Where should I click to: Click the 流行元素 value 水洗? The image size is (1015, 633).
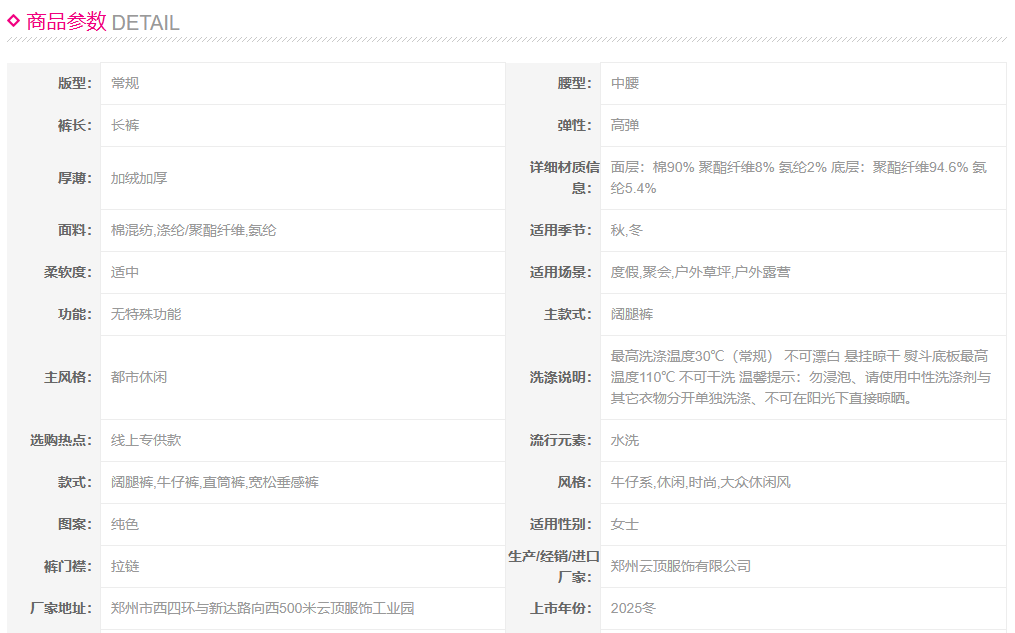tap(625, 440)
